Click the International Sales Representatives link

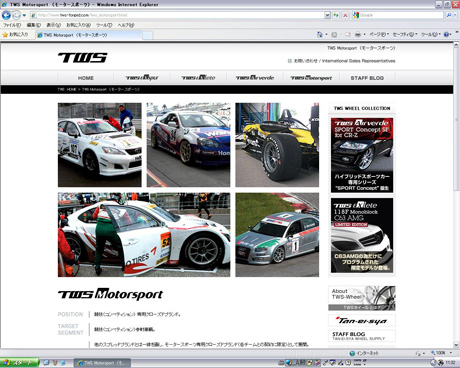click(359, 61)
